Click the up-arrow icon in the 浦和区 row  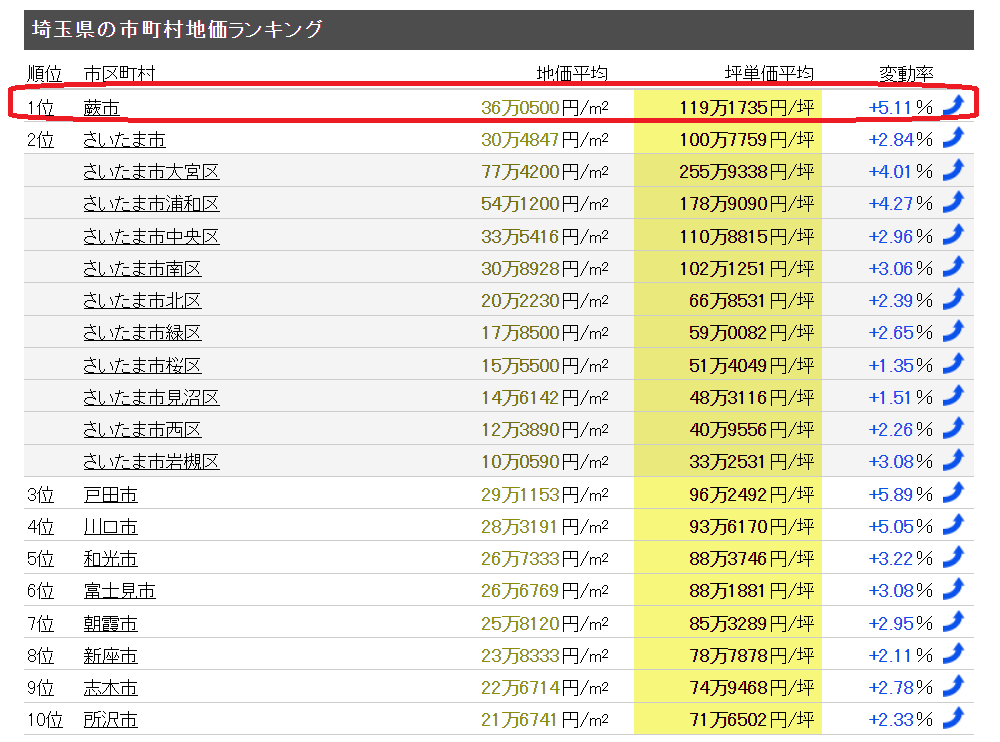953,202
